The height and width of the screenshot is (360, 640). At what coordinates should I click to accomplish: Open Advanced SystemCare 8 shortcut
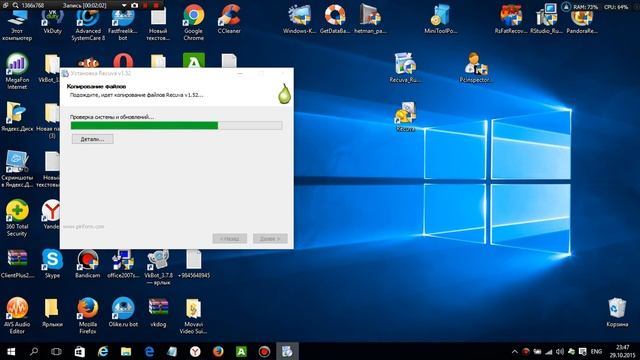tap(88, 24)
